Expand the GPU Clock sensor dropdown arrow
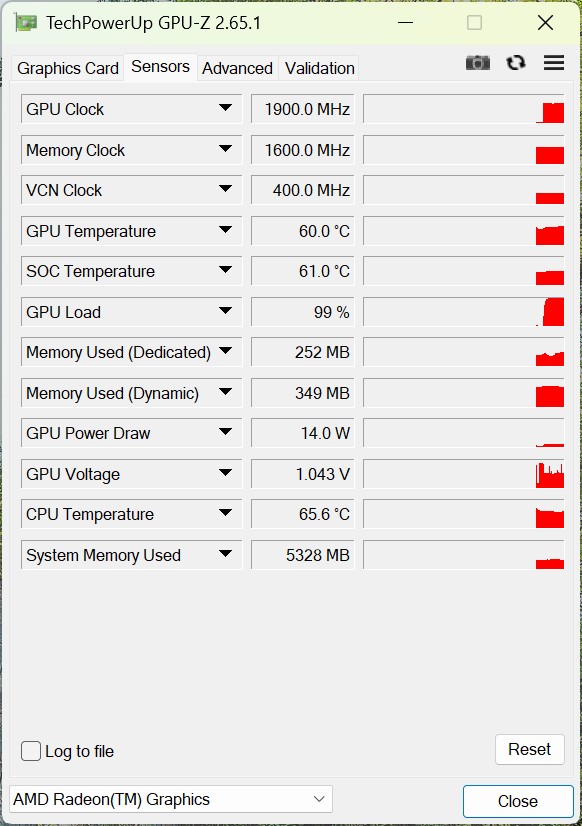The width and height of the screenshot is (582, 826). [x=225, y=108]
